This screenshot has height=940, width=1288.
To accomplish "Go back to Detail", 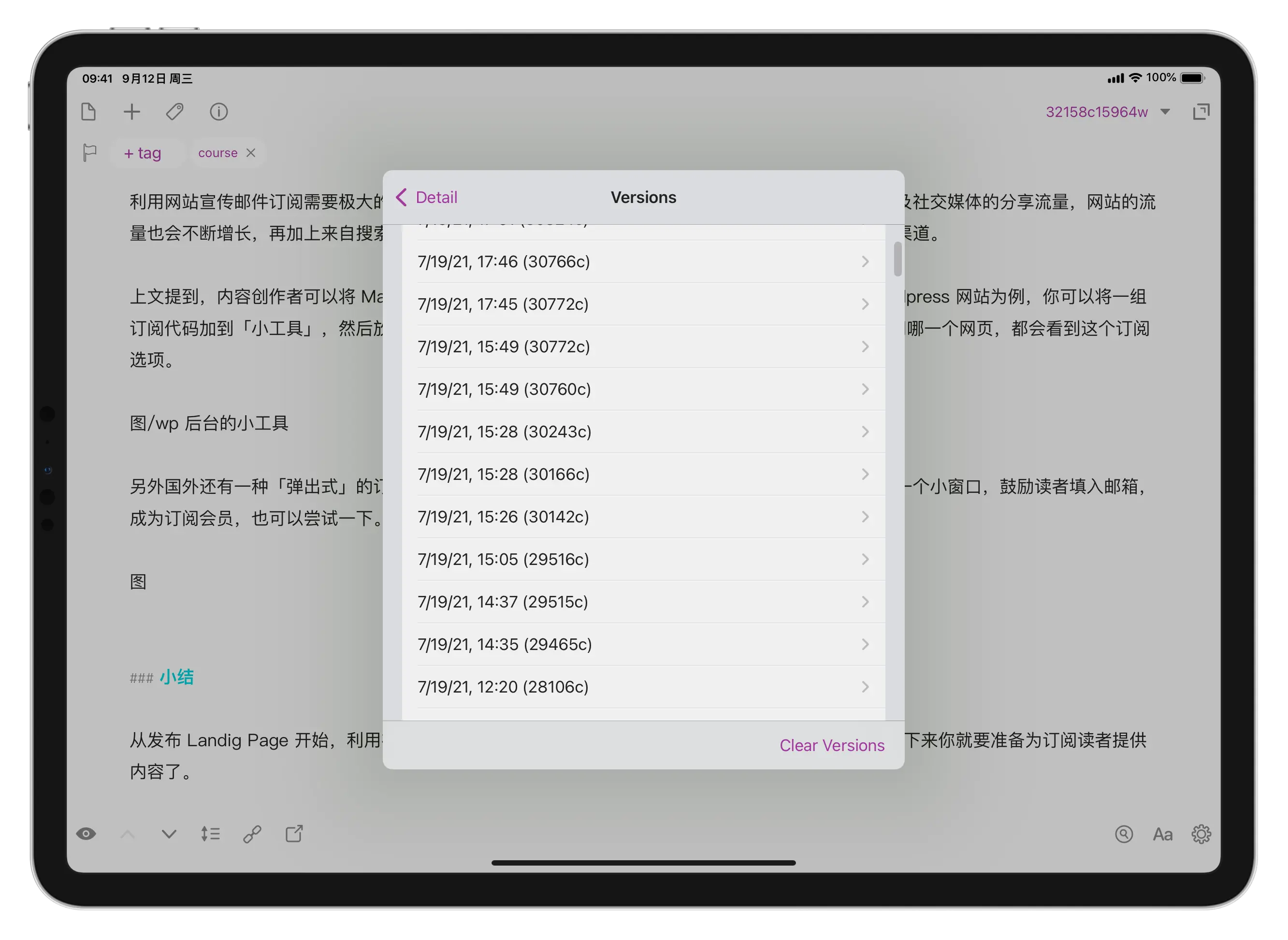I will coord(427,198).
